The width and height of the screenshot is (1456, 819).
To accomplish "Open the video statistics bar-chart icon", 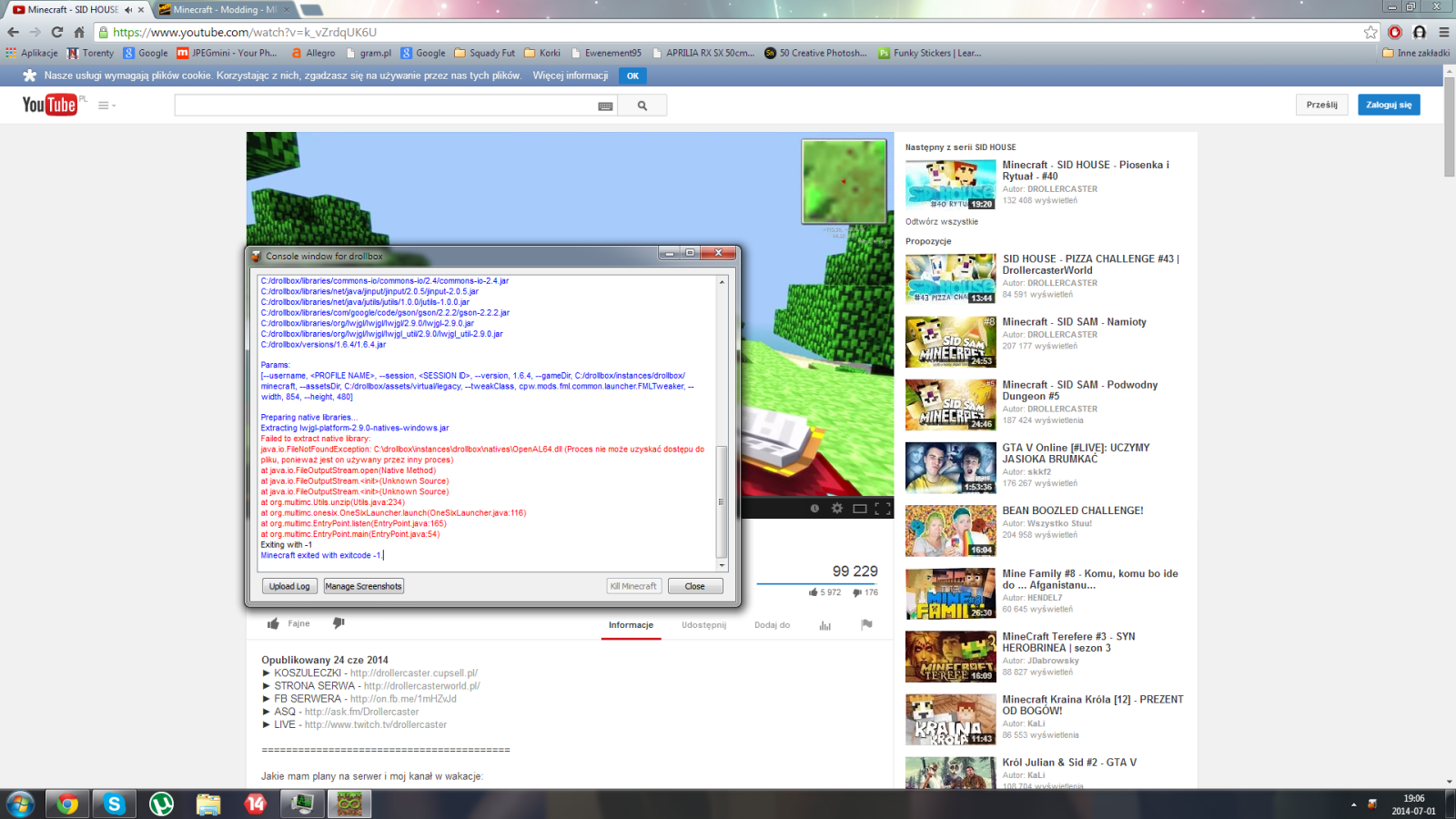I will point(824,625).
